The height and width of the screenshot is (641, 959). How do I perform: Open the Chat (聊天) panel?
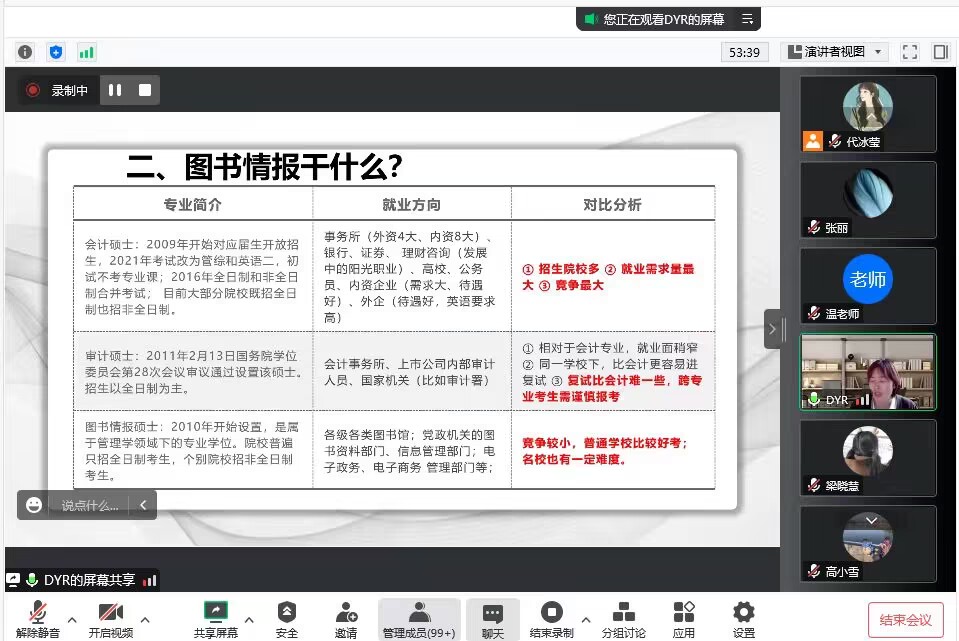tap(493, 619)
